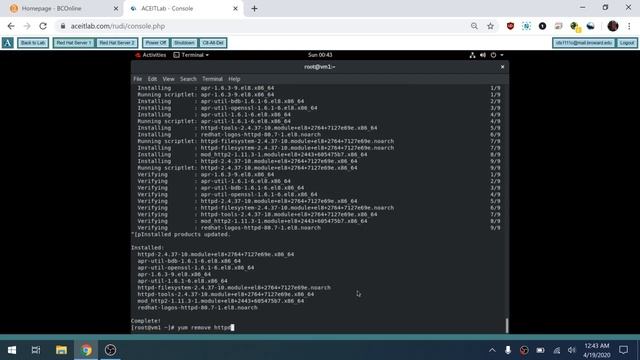
Task: Open the terminal View menu
Action: (168, 79)
